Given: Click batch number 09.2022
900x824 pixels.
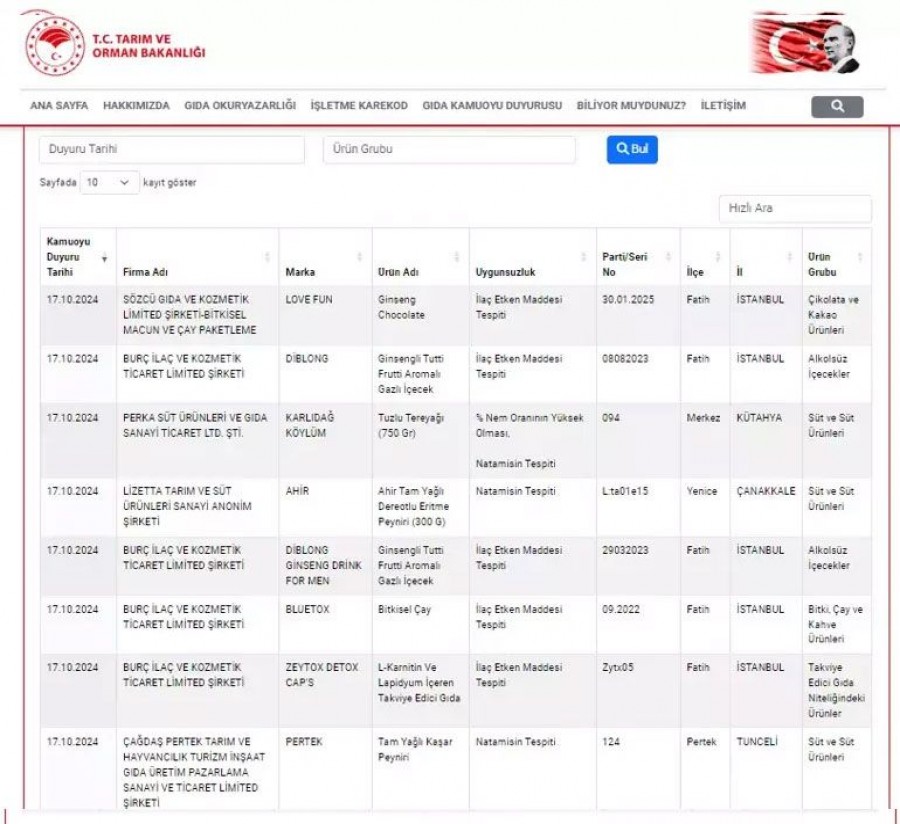Looking at the screenshot, I should pyautogui.click(x=620, y=609).
